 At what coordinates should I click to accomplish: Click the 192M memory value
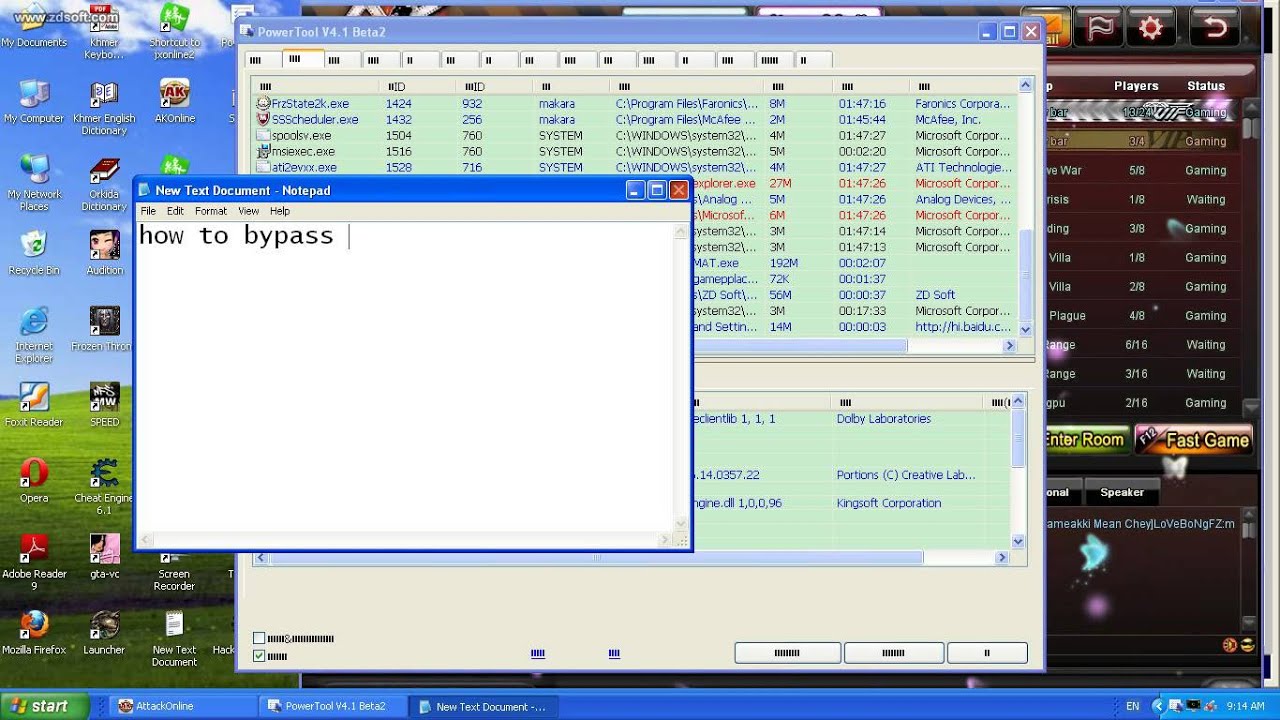pyautogui.click(x=783, y=263)
